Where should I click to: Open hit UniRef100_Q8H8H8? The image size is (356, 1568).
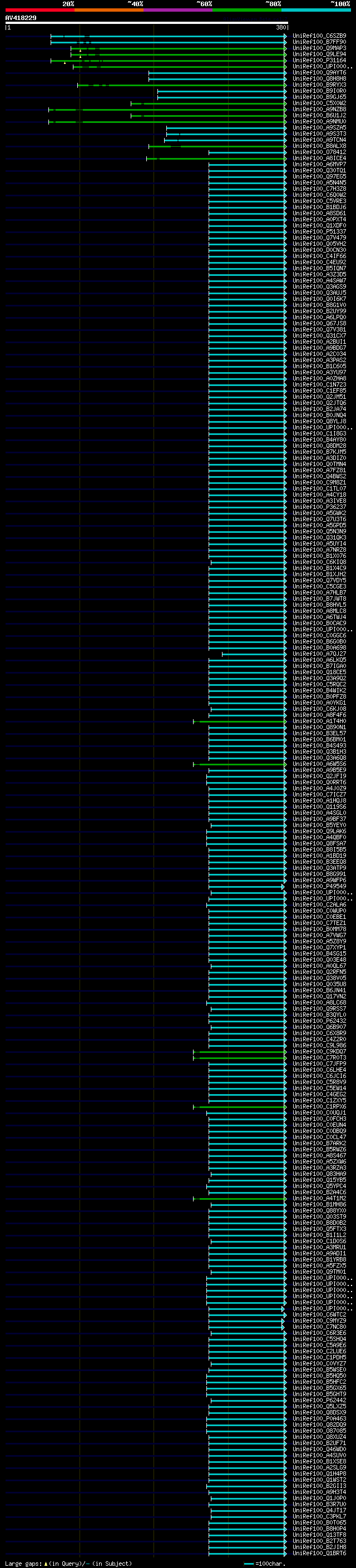coord(319,78)
